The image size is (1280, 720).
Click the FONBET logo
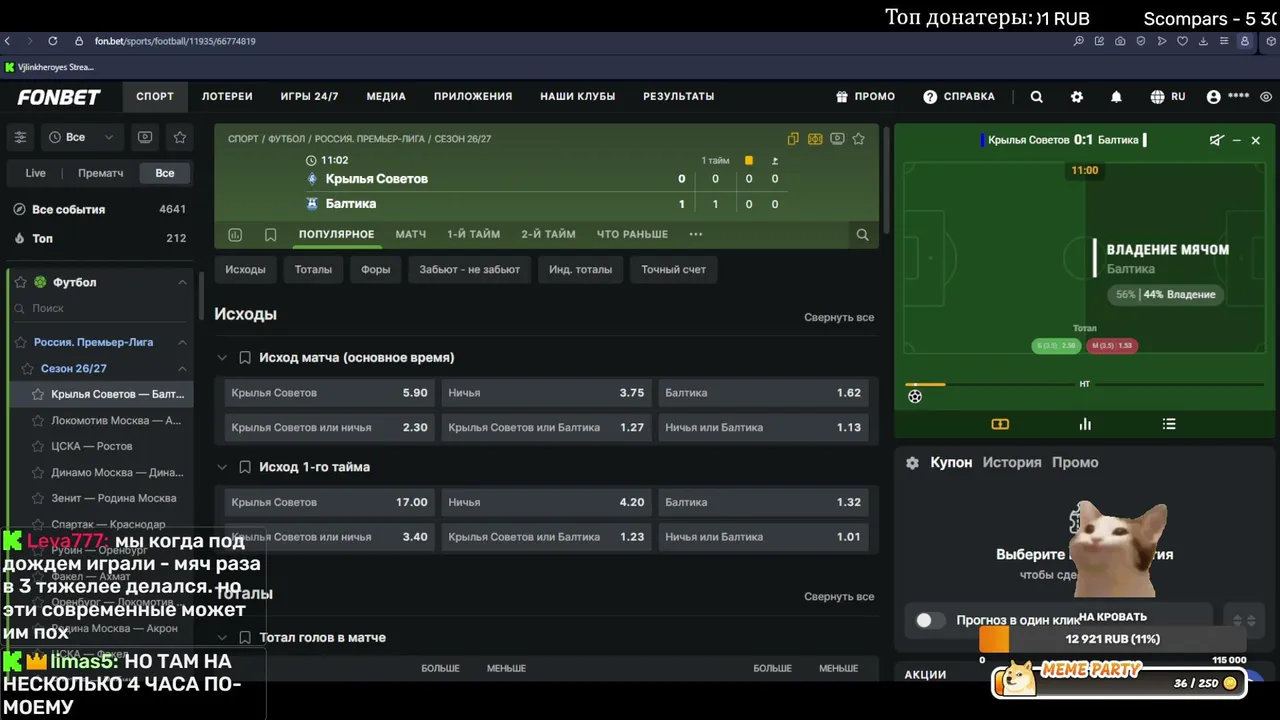point(59,97)
